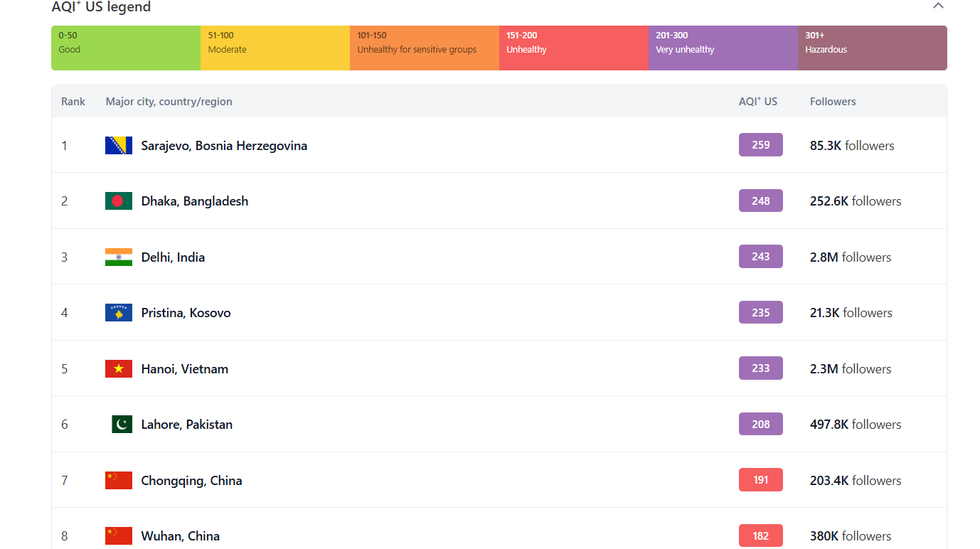The image size is (980, 549).
Task: Click the China flag next to Wuhan
Action: click(x=118, y=536)
